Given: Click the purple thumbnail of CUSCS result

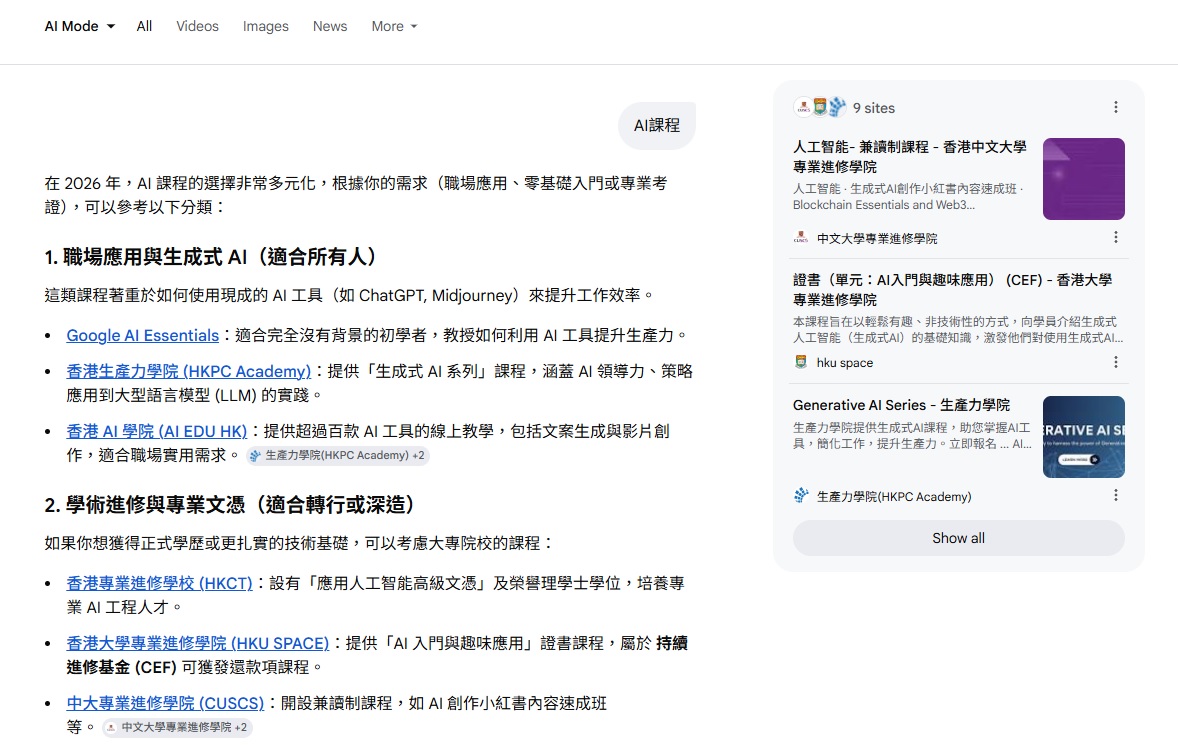Looking at the screenshot, I should (x=1083, y=179).
